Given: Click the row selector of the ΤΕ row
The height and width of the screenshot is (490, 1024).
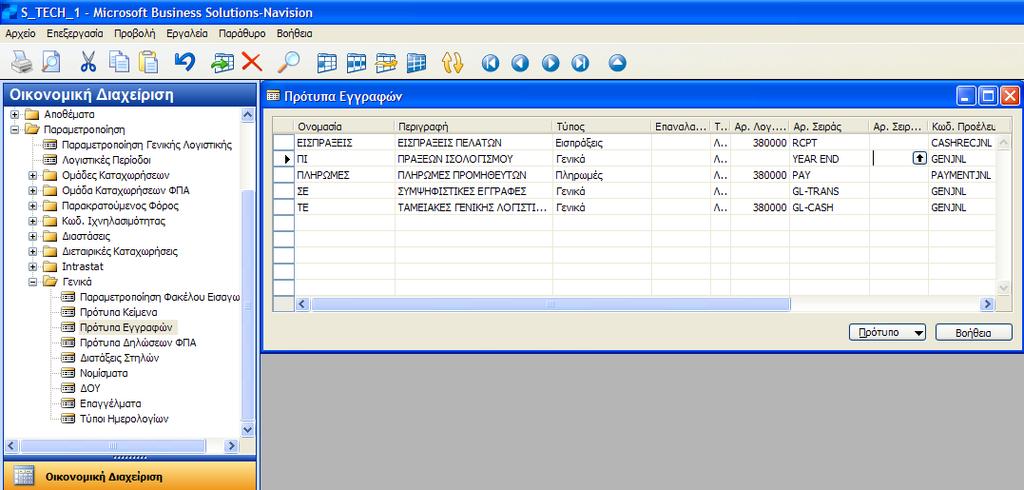Looking at the screenshot, I should pos(283,208).
